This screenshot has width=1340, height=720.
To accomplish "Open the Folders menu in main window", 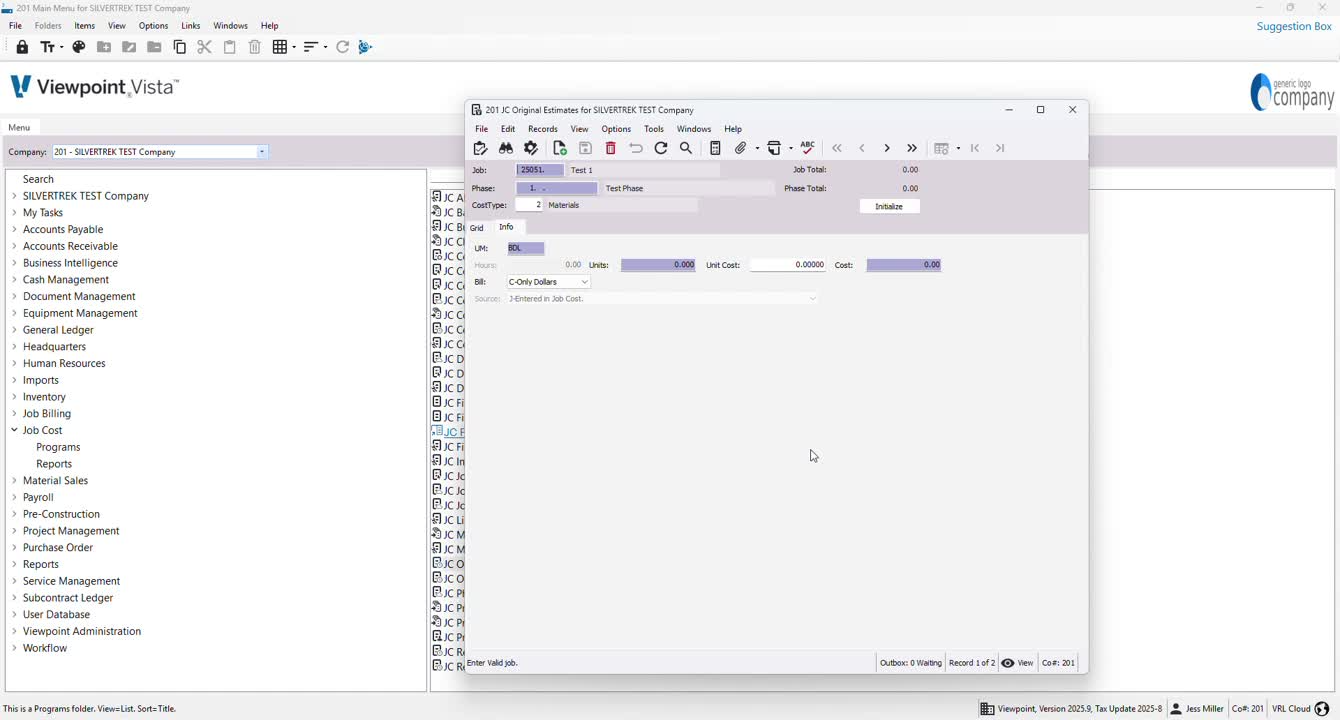I will [48, 26].
